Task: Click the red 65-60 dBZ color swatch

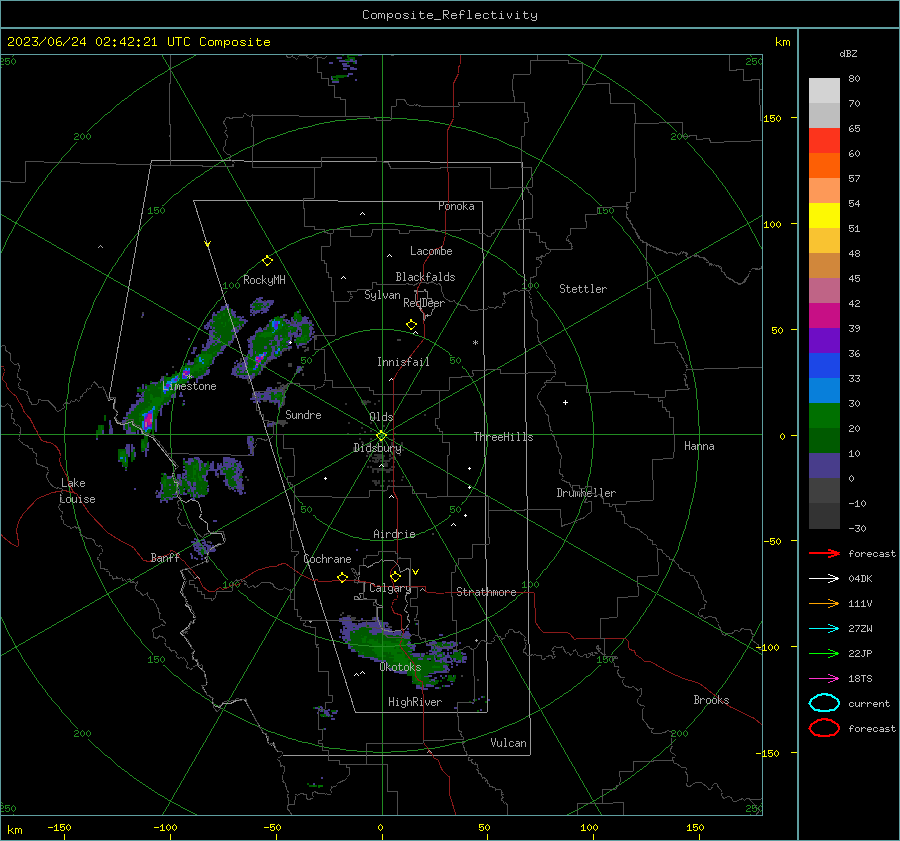Action: click(824, 141)
